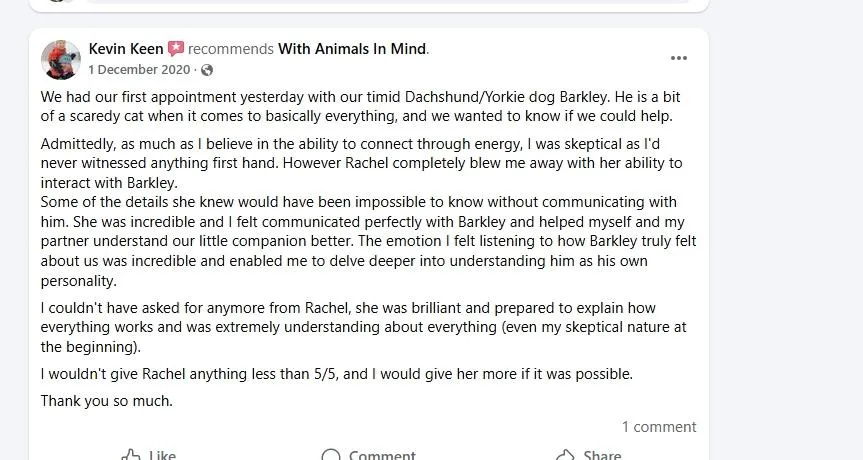
Task: Click the paragraph starting with 'Admittedly'
Action: click(362, 163)
